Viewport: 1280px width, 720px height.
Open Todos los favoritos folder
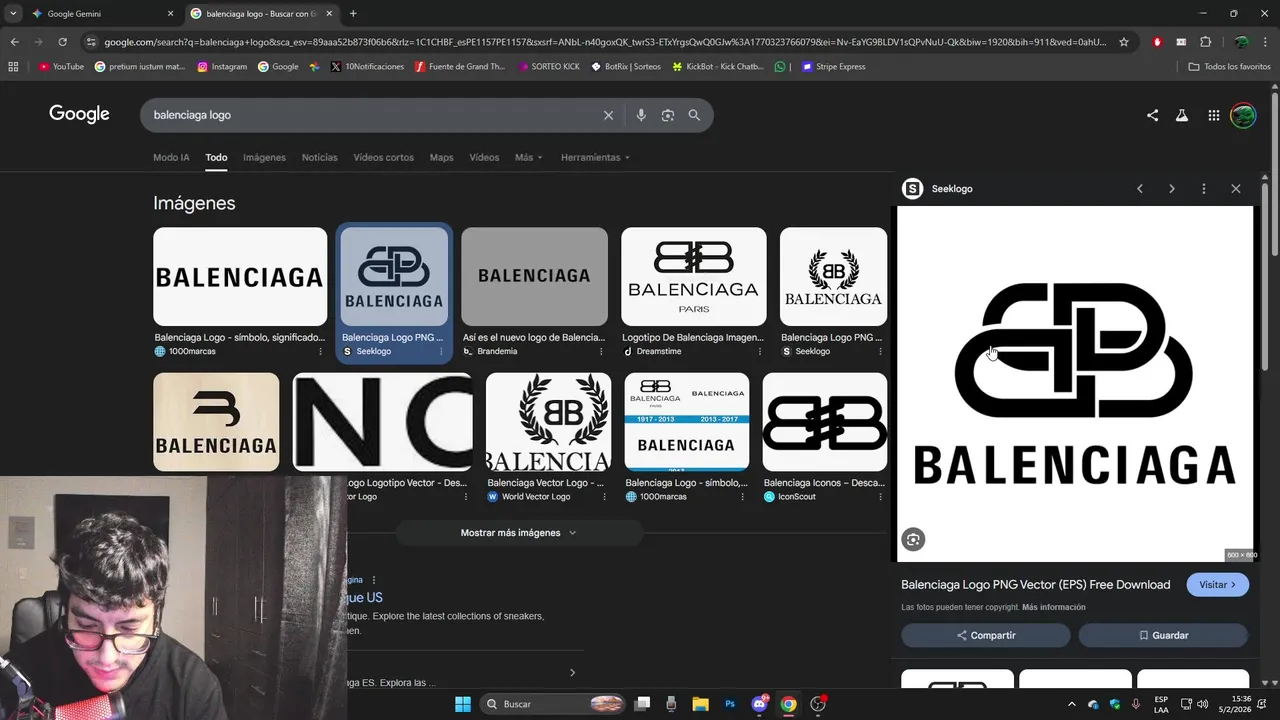pyautogui.click(x=1229, y=67)
